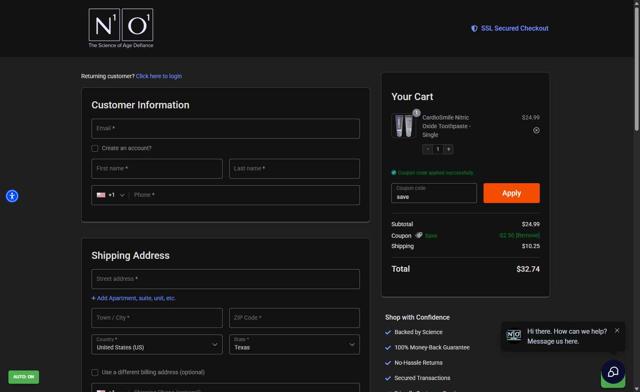The image size is (640, 392).
Task: Open the accessibility widget icon
Action: 12,196
